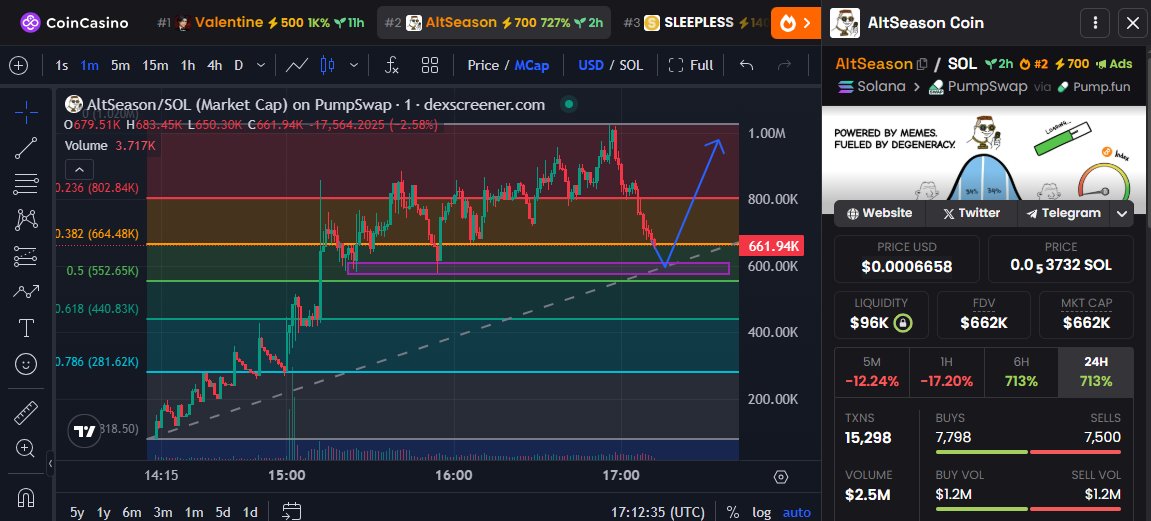
Task: Toggle auto scale on chart
Action: (796, 512)
